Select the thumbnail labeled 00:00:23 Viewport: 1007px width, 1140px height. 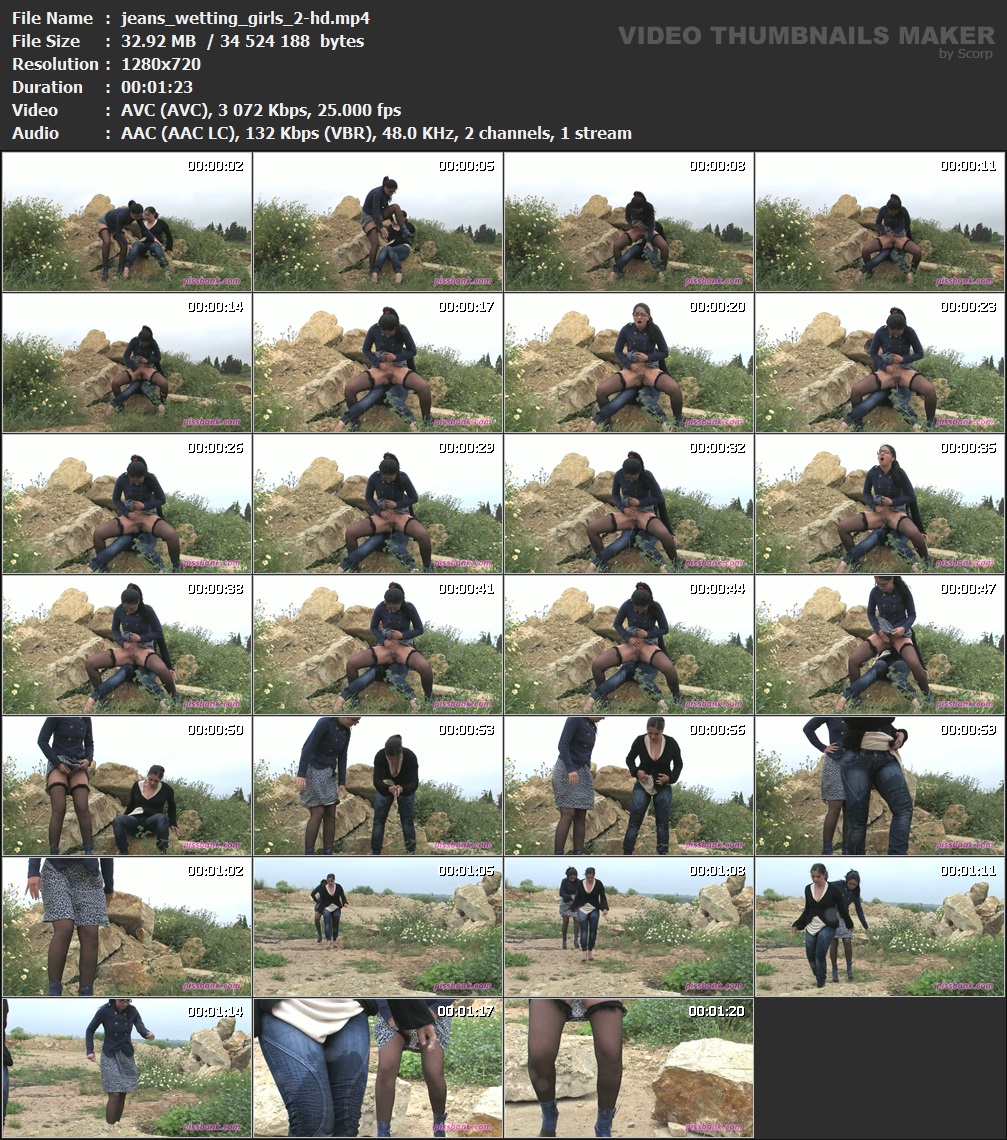click(x=879, y=362)
